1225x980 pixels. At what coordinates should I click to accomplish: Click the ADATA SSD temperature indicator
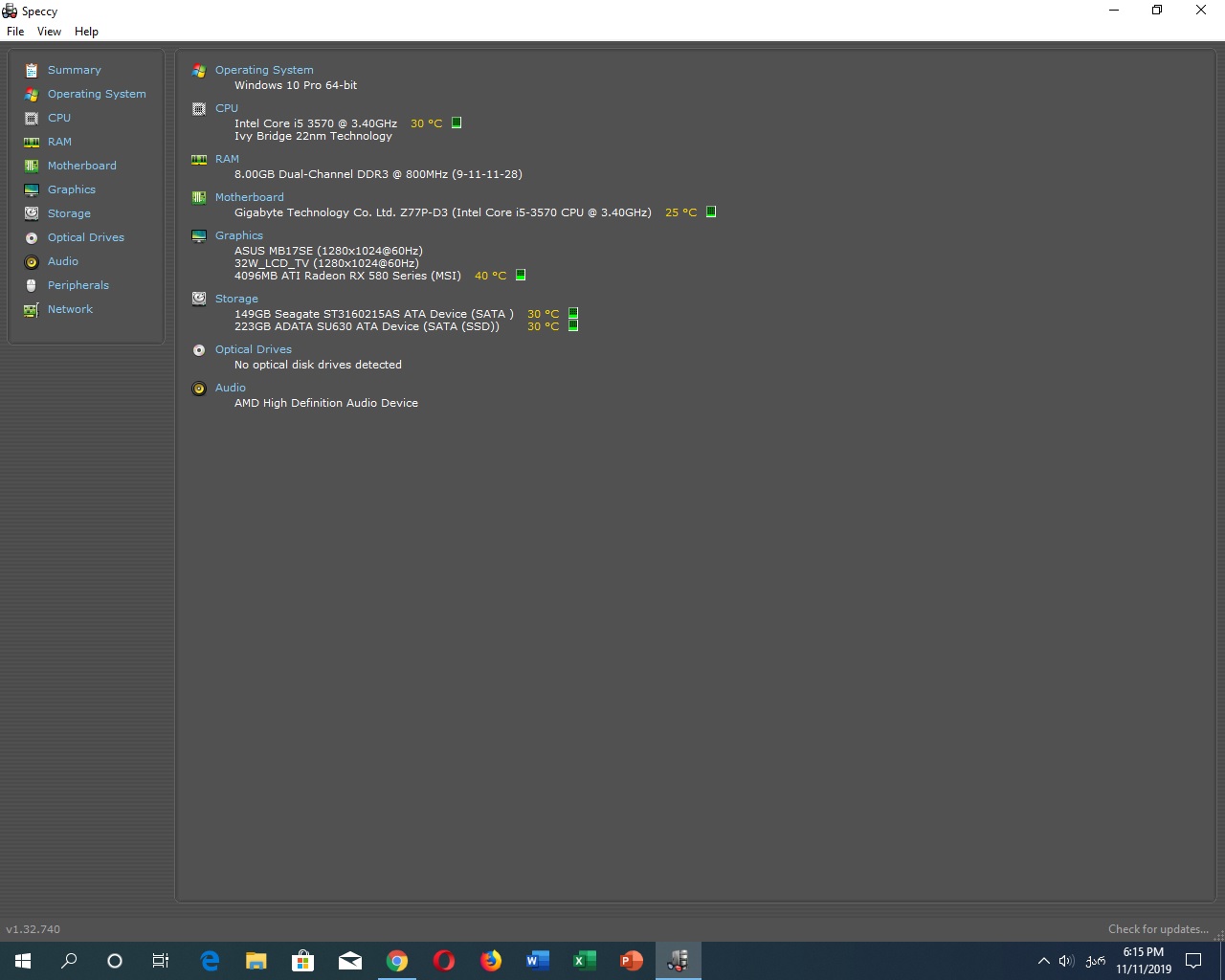[x=573, y=325]
